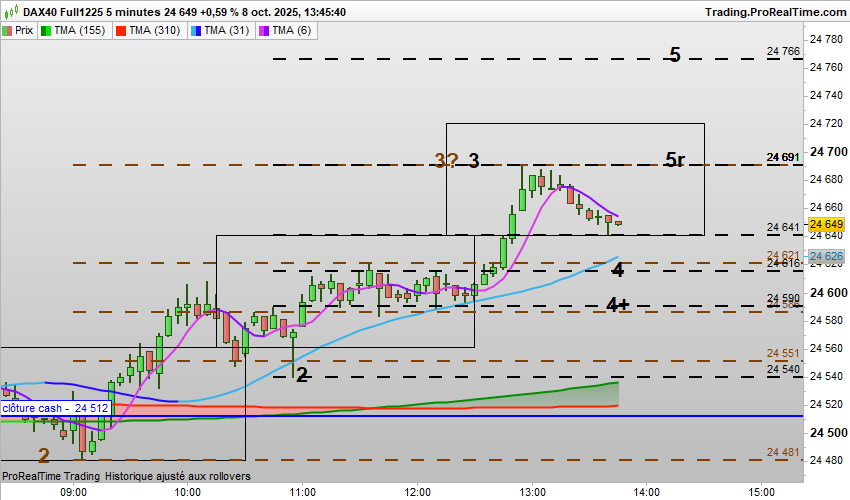This screenshot has width=850, height=500.
Task: Click the 24 766 target level label
Action: pos(783,51)
